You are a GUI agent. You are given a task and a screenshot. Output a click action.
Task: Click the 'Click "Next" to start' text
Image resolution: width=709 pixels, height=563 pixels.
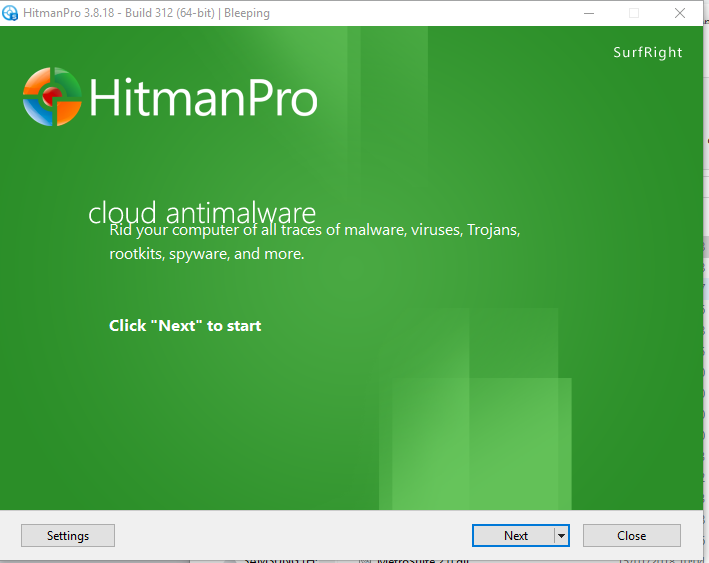click(x=185, y=326)
